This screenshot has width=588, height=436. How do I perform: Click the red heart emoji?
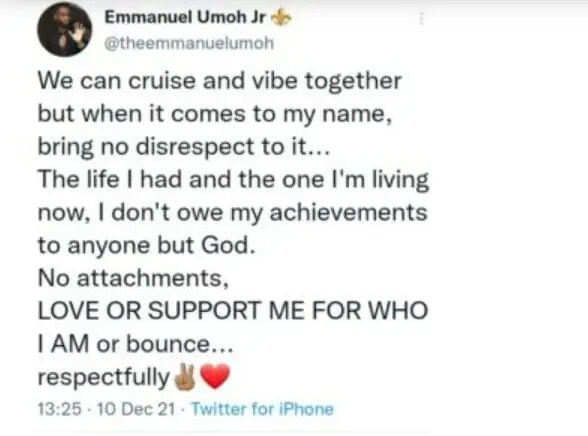coord(215,376)
